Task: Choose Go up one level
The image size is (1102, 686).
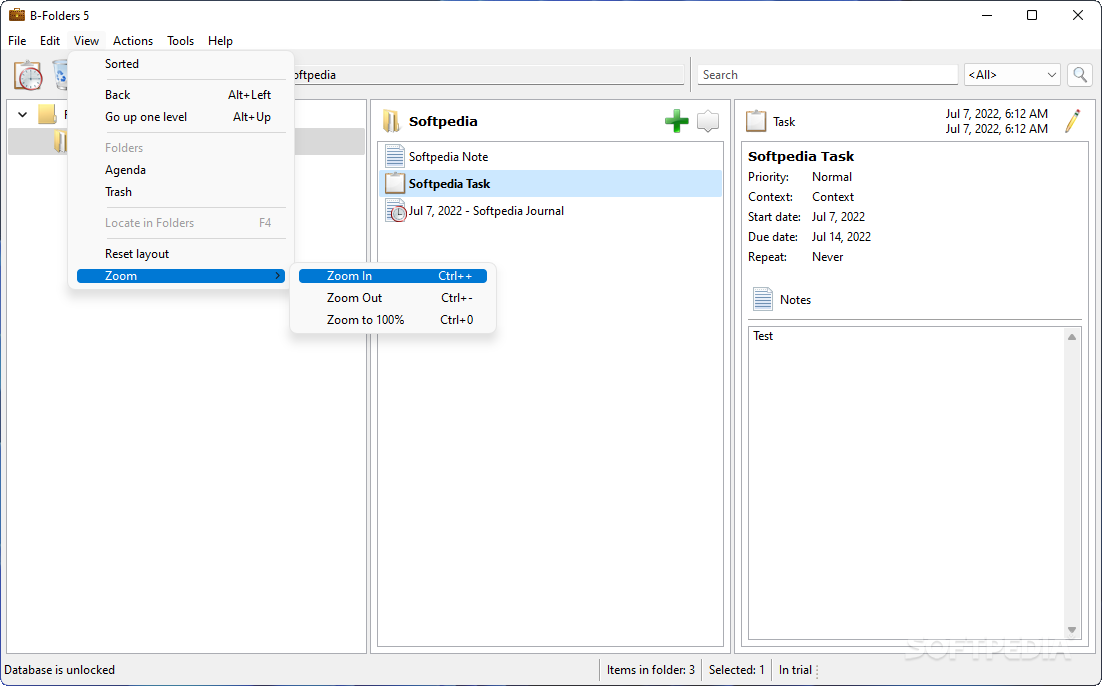Action: click(x=181, y=117)
